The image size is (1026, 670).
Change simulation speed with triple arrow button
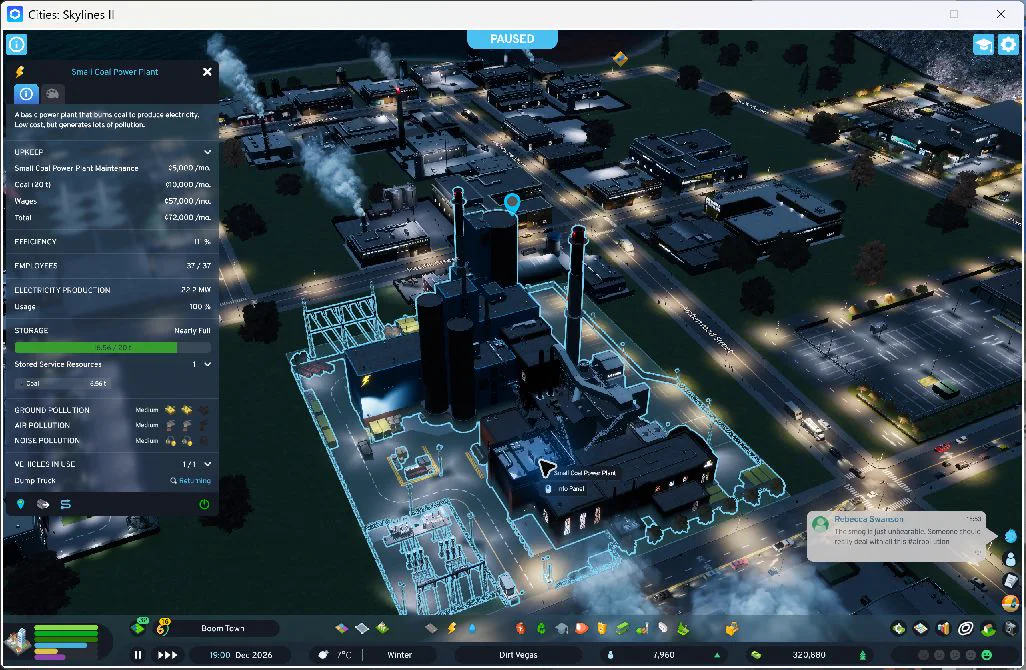[168, 655]
